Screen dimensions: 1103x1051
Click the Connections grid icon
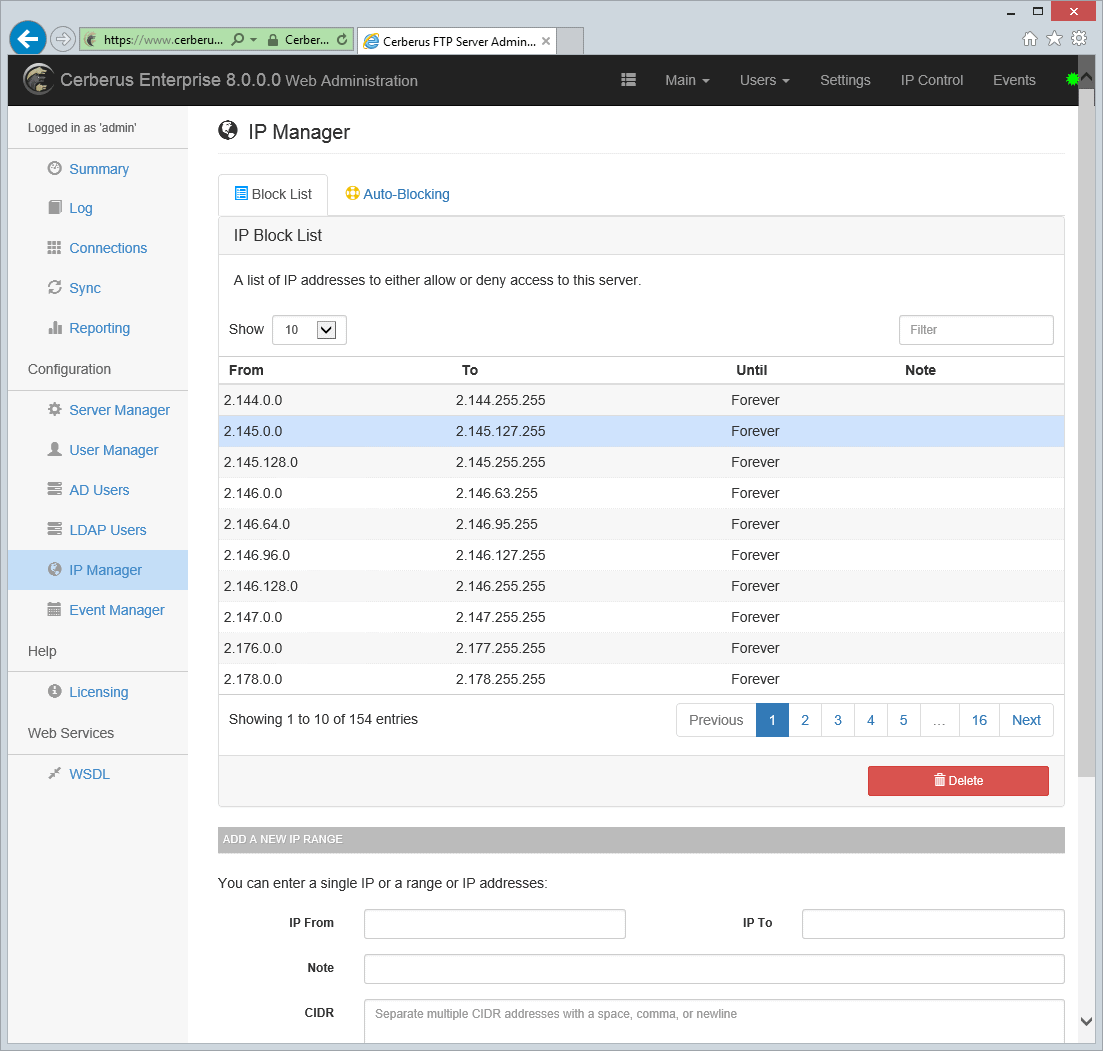click(54, 248)
